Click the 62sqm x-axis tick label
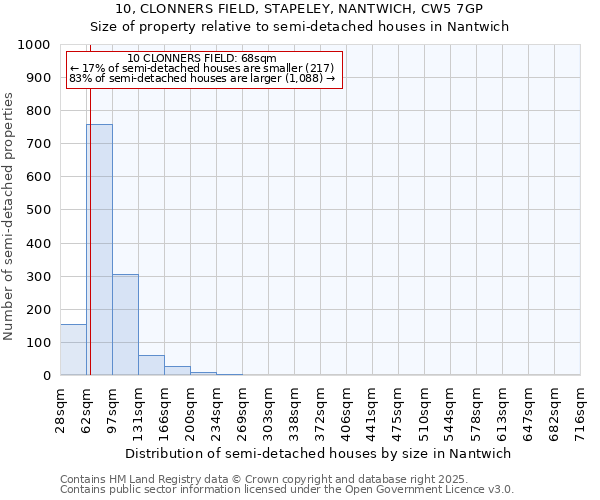600x500 pixels. pos(86,412)
